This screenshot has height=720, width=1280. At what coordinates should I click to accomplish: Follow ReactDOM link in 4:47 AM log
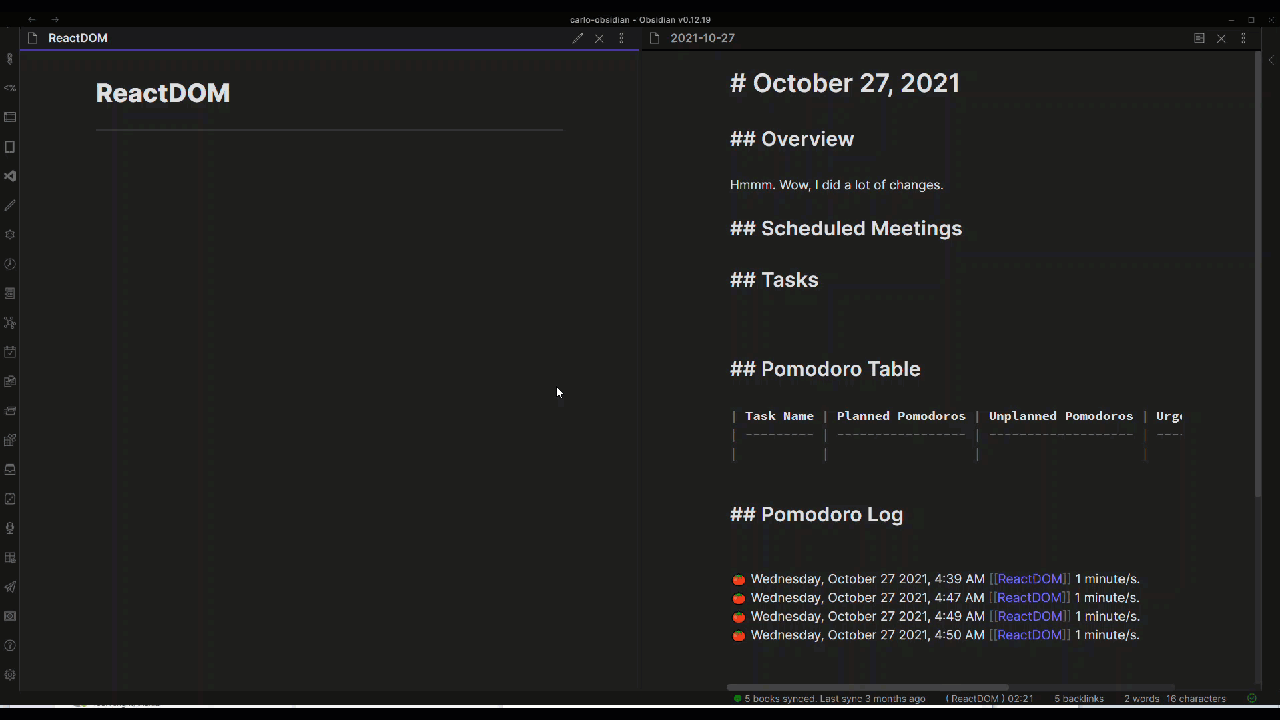coord(1030,598)
